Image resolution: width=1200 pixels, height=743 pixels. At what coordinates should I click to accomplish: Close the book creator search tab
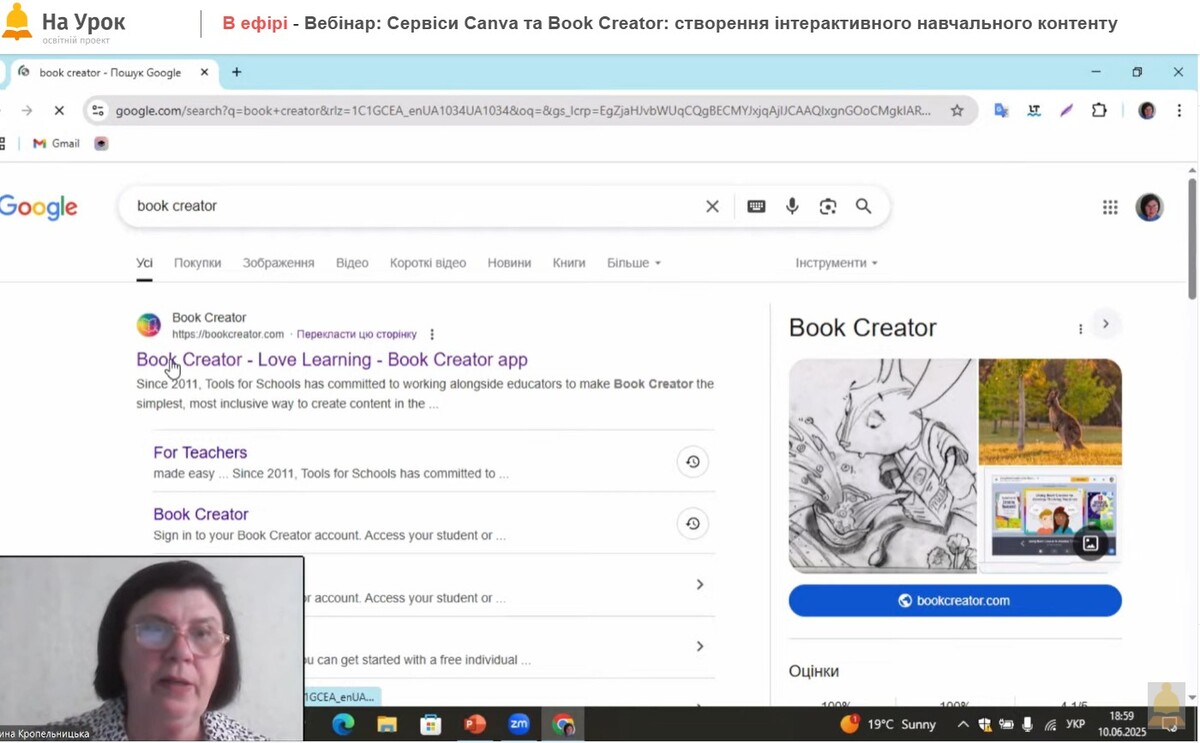[204, 72]
